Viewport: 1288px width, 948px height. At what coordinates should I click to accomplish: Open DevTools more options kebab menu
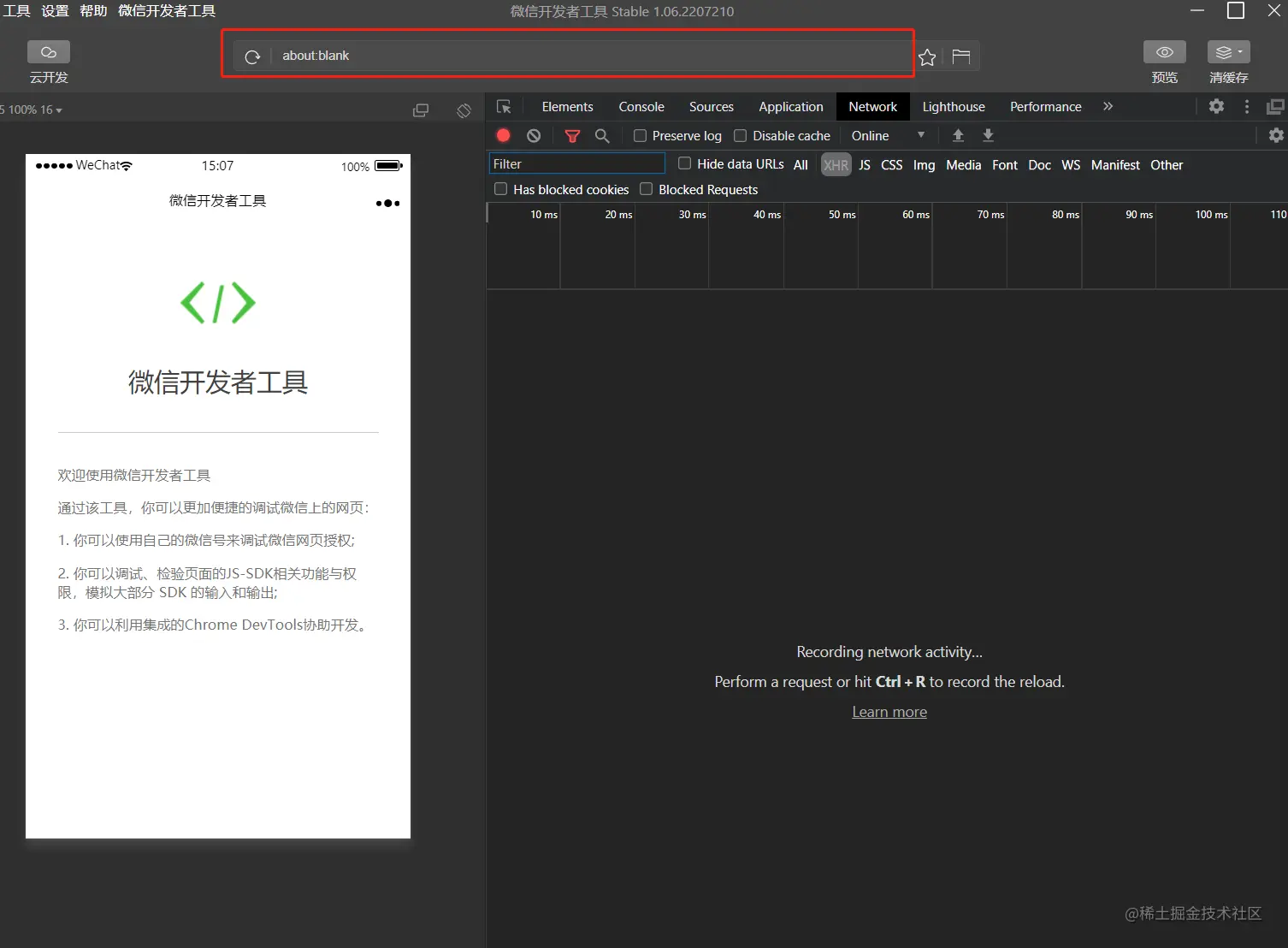tap(1247, 106)
